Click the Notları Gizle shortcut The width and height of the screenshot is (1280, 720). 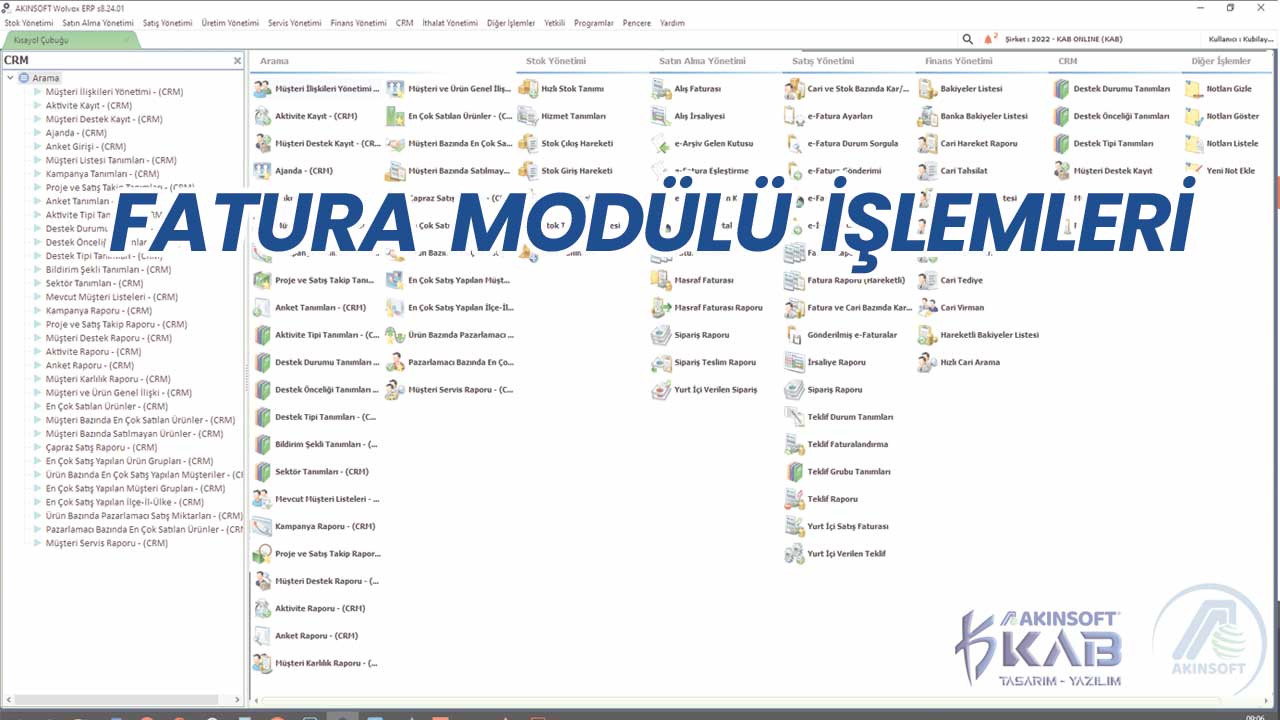(x=1219, y=89)
